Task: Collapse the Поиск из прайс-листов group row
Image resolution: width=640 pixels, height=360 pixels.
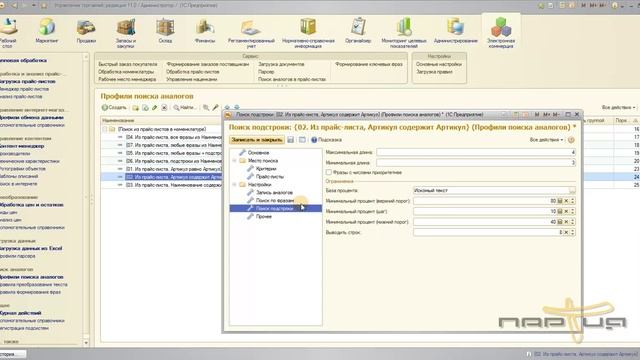Action: 105,129
